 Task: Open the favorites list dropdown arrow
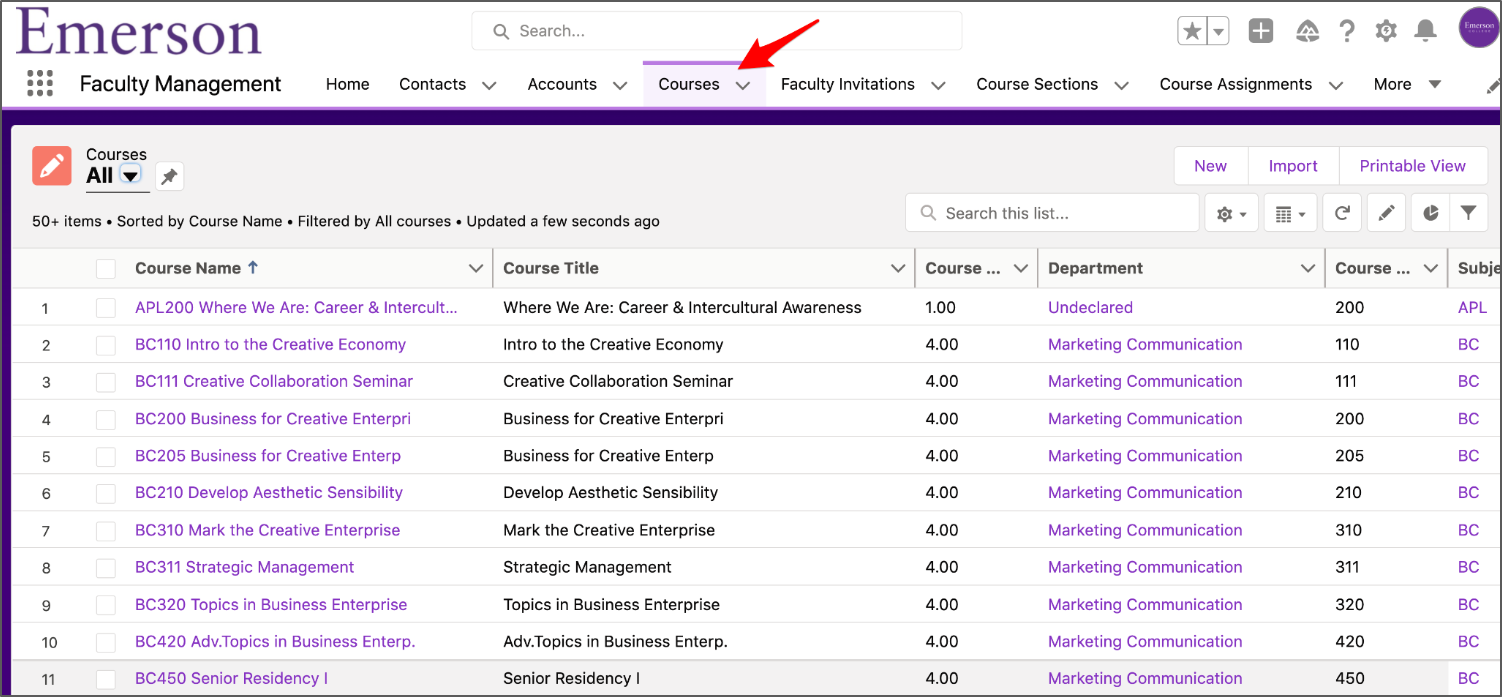(x=1218, y=31)
